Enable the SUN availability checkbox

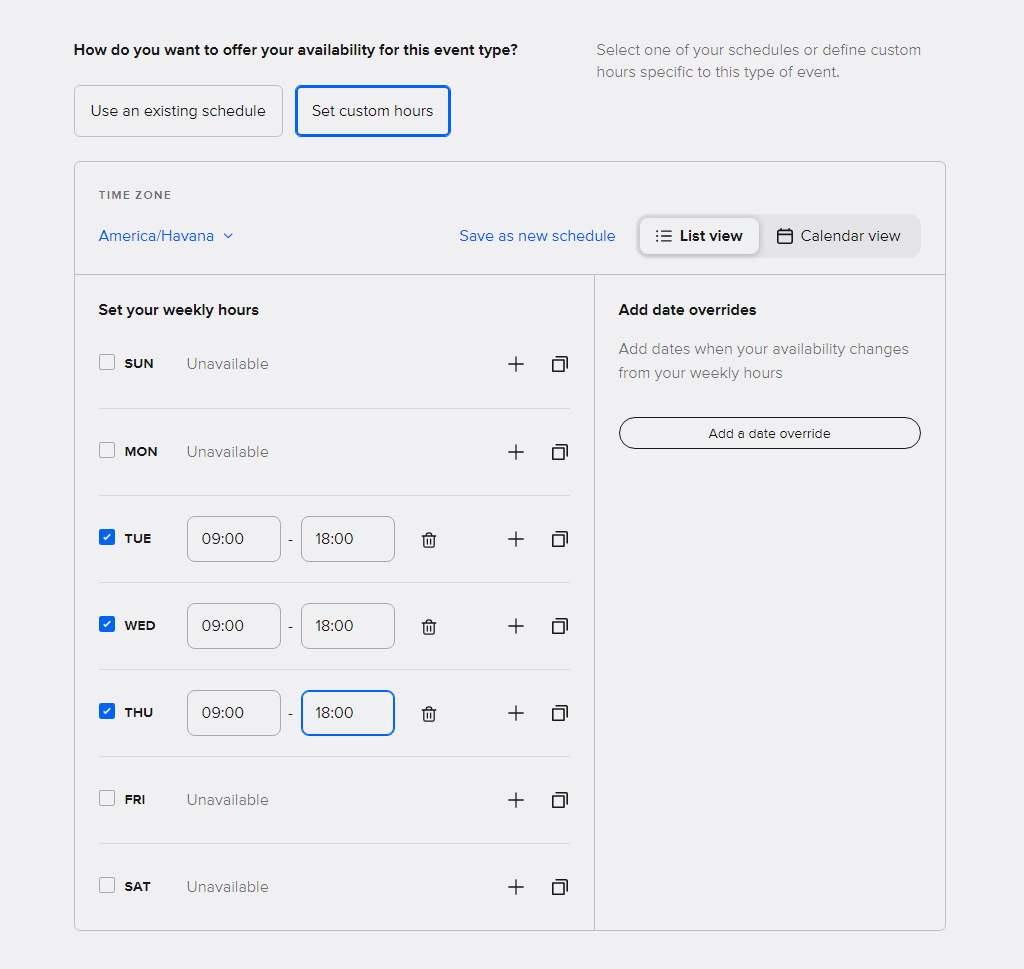[x=107, y=362]
